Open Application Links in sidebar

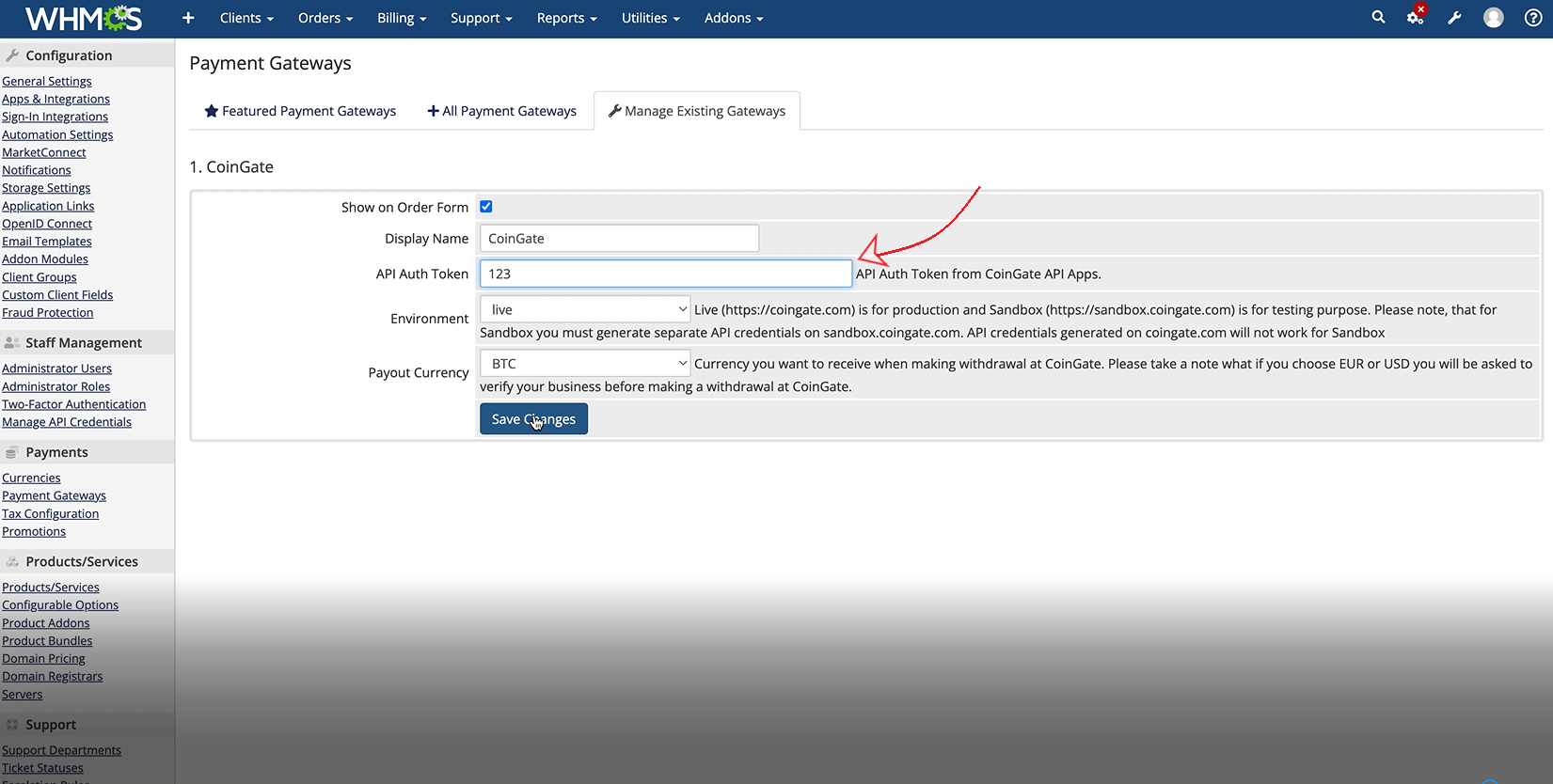[x=48, y=206]
